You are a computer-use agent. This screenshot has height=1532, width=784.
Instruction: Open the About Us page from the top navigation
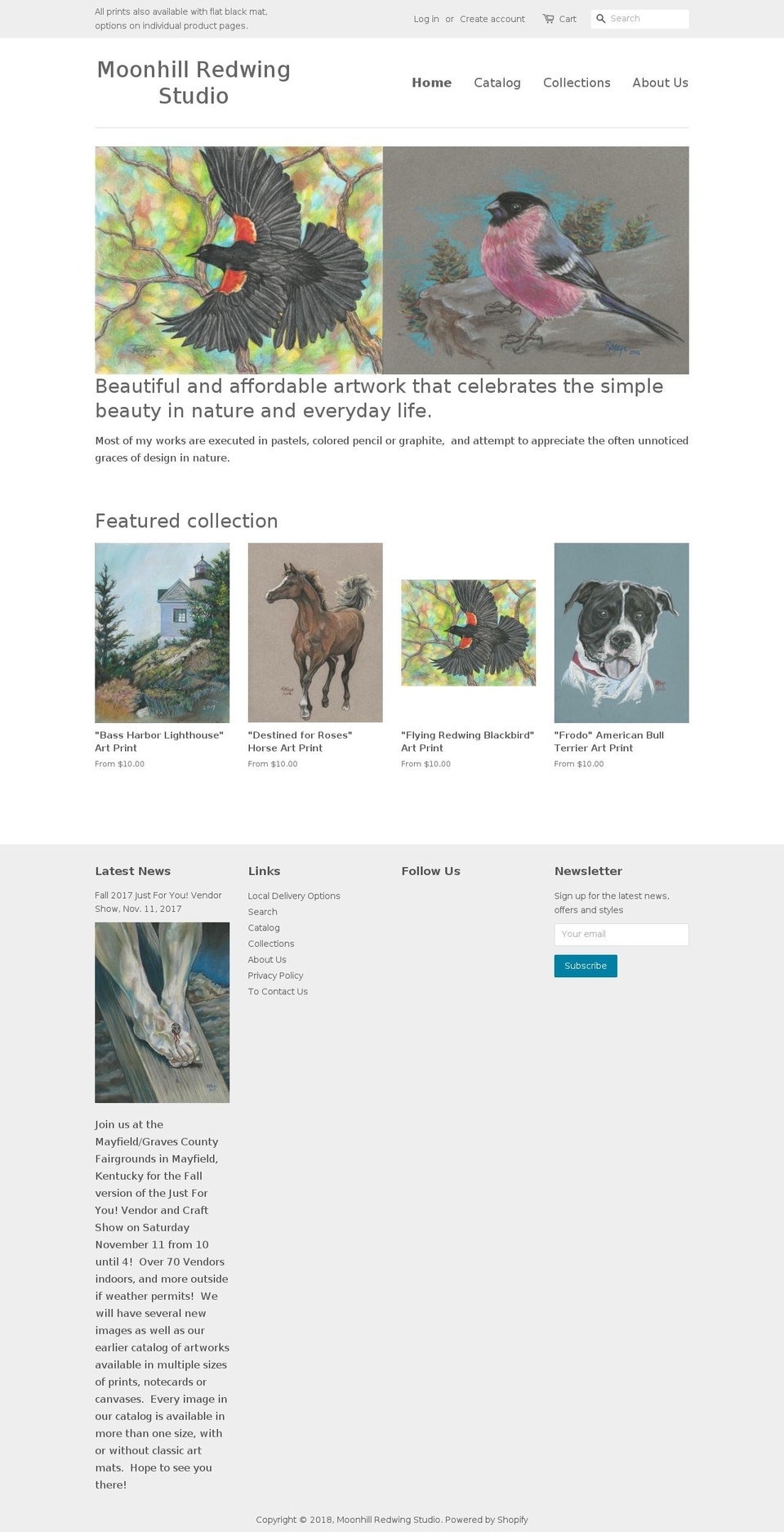[660, 83]
